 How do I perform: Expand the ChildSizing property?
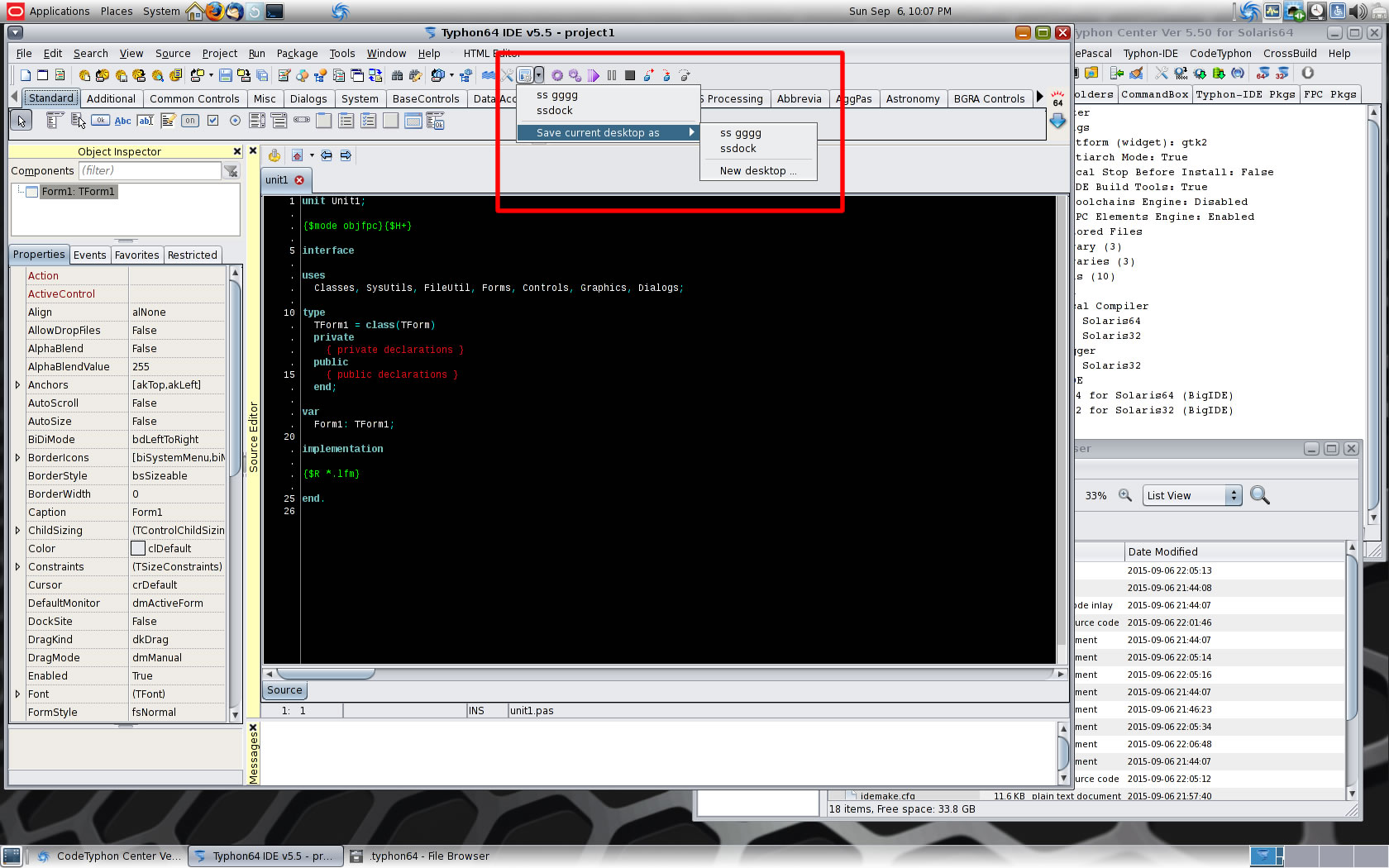(x=17, y=530)
